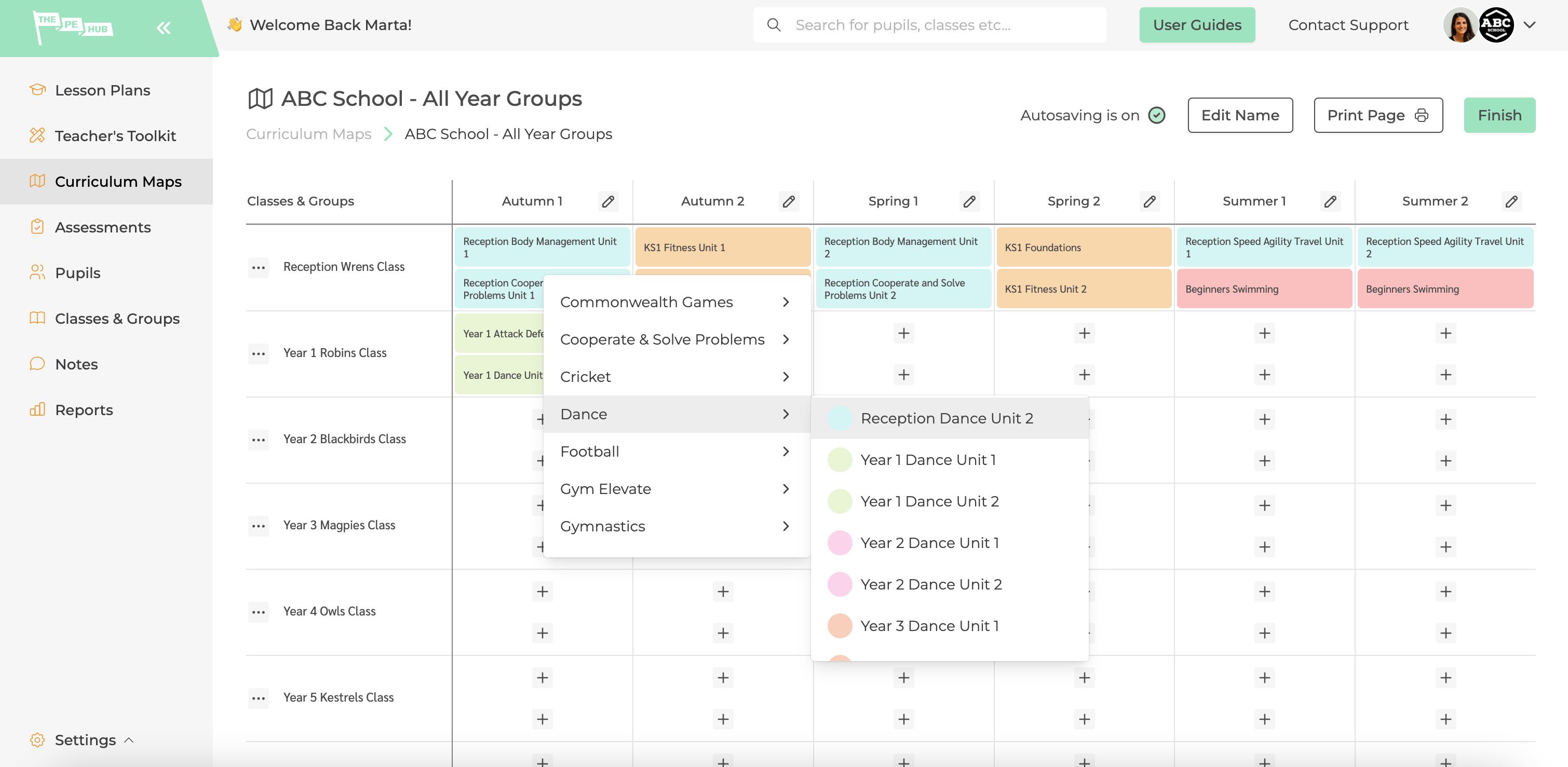
Task: Open Assessments via its clipboard icon
Action: point(38,227)
